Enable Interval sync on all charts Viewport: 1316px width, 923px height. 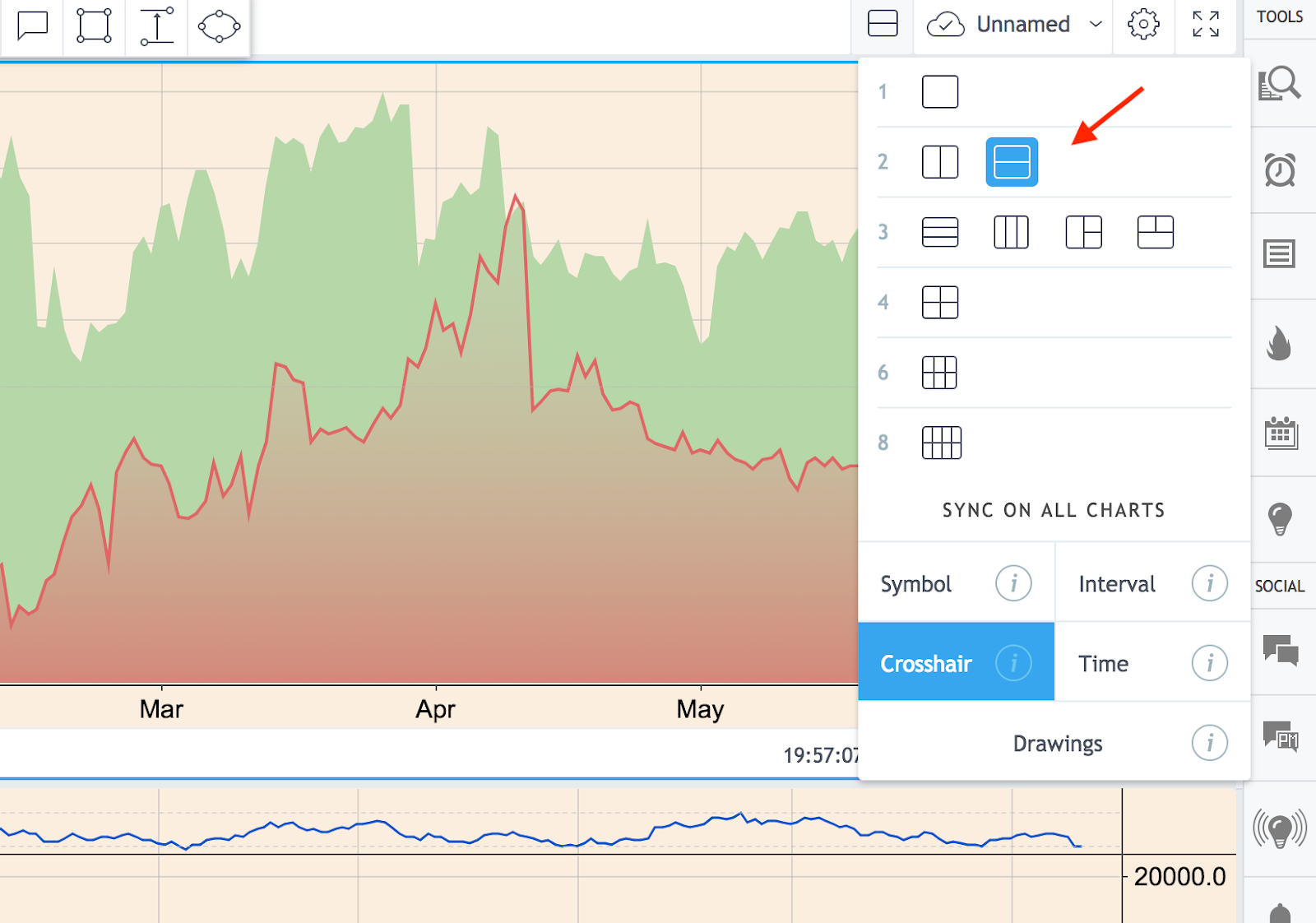pyautogui.click(x=1115, y=583)
